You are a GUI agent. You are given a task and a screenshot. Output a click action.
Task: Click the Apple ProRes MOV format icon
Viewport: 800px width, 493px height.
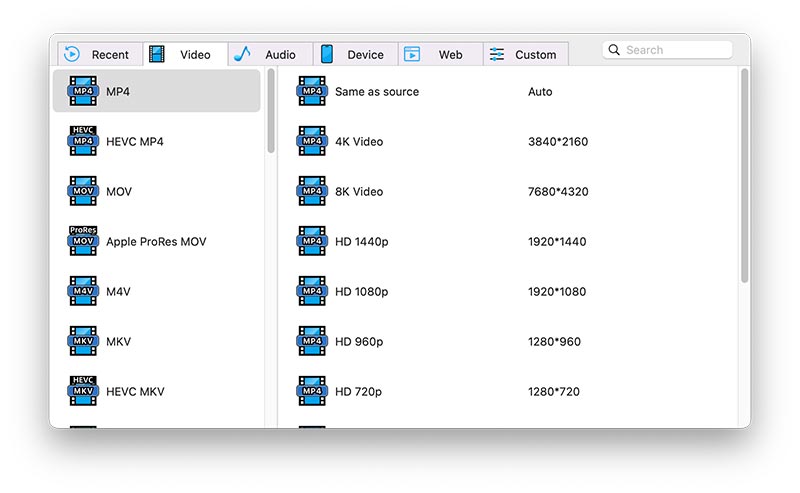click(x=83, y=240)
